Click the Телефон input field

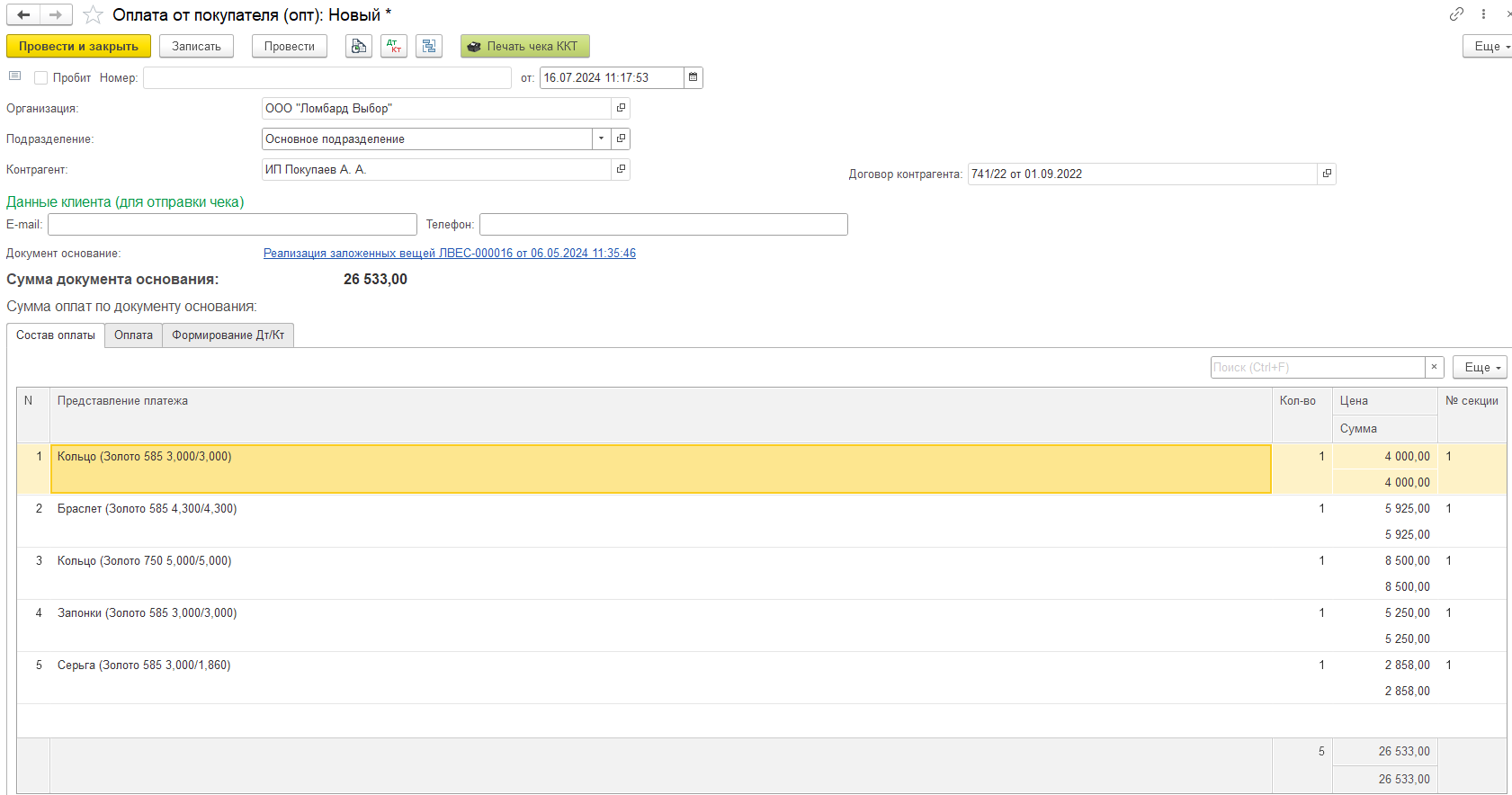point(664,224)
